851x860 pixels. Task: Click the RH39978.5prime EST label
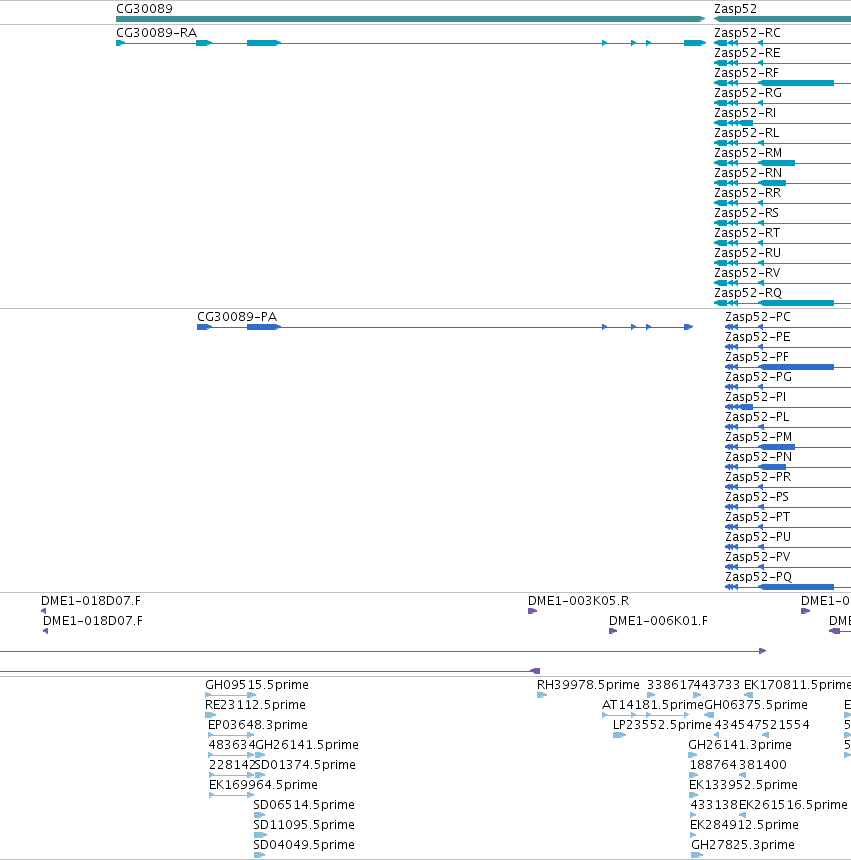click(x=588, y=685)
